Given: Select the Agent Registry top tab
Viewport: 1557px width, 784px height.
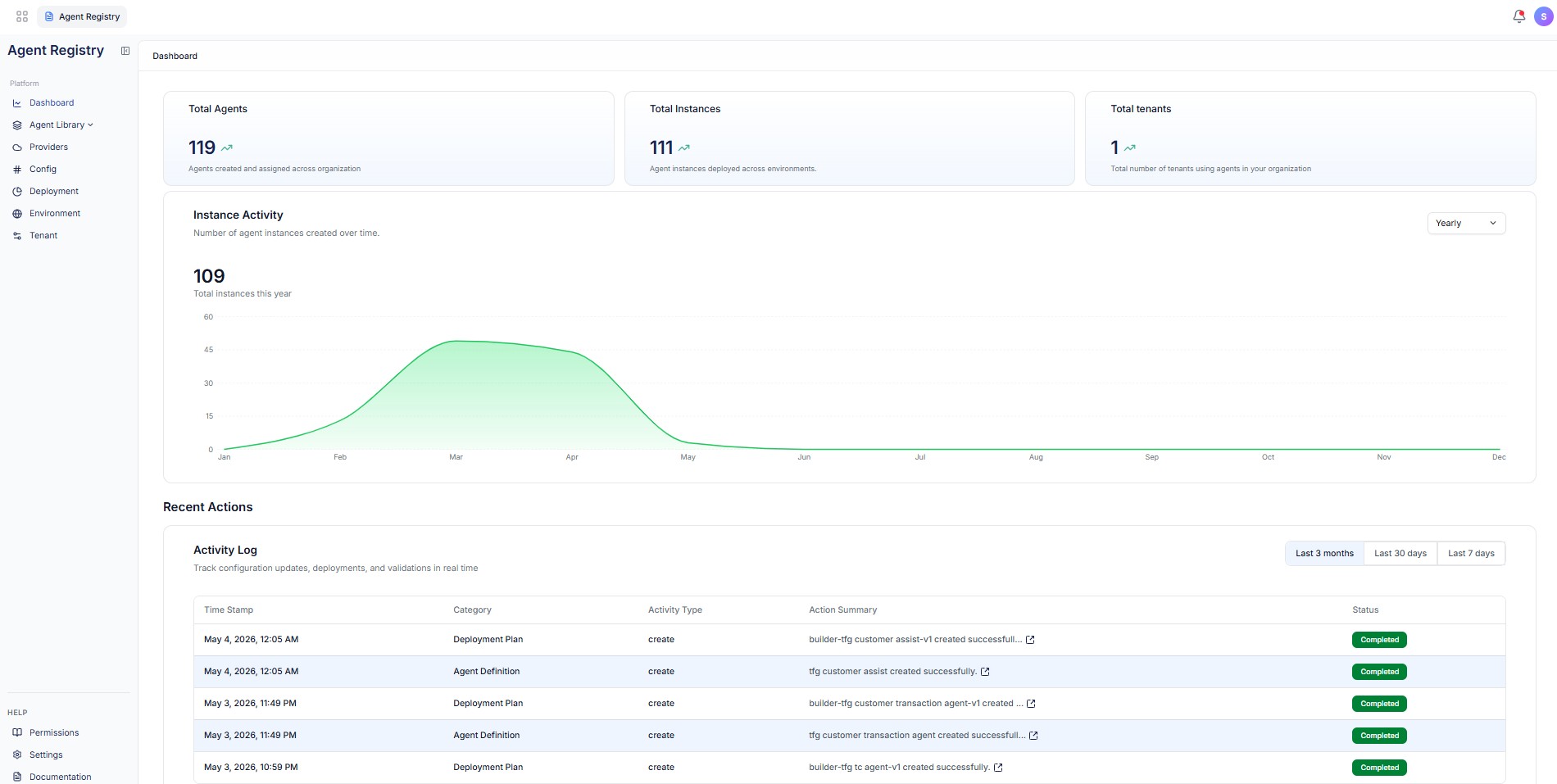Looking at the screenshot, I should pos(82,16).
